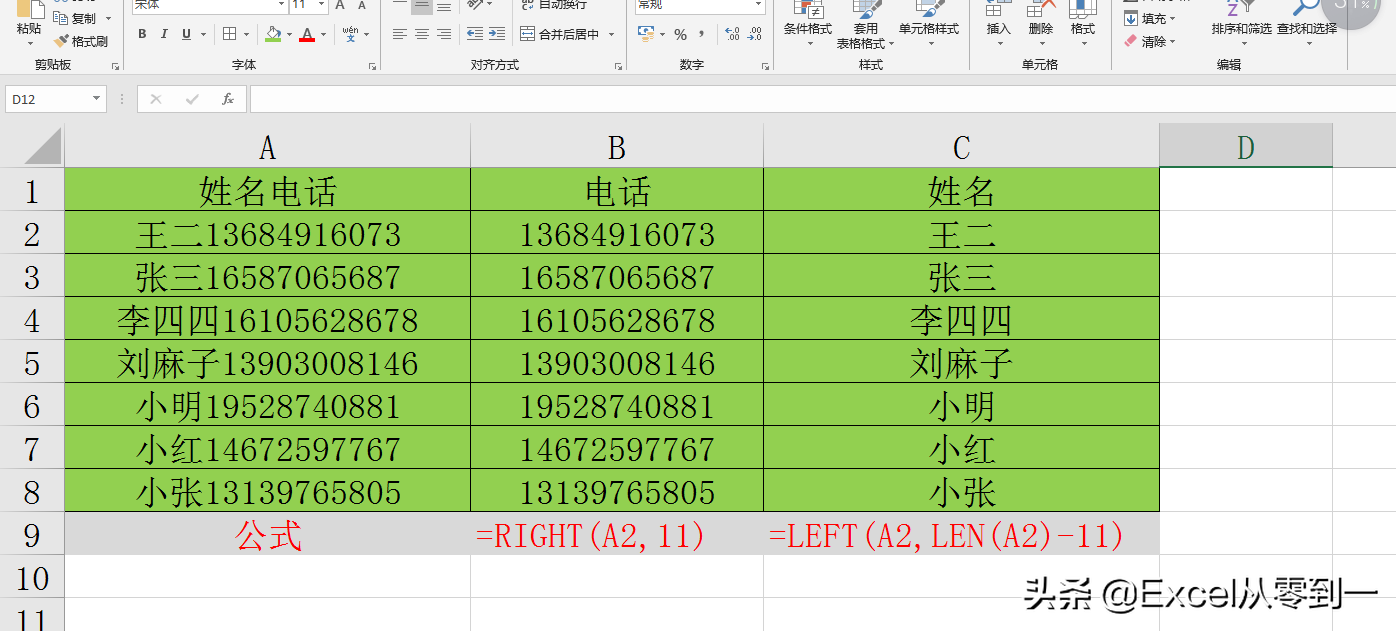The height and width of the screenshot is (631, 1396).
Task: Click the red font color icon
Action: [307, 34]
